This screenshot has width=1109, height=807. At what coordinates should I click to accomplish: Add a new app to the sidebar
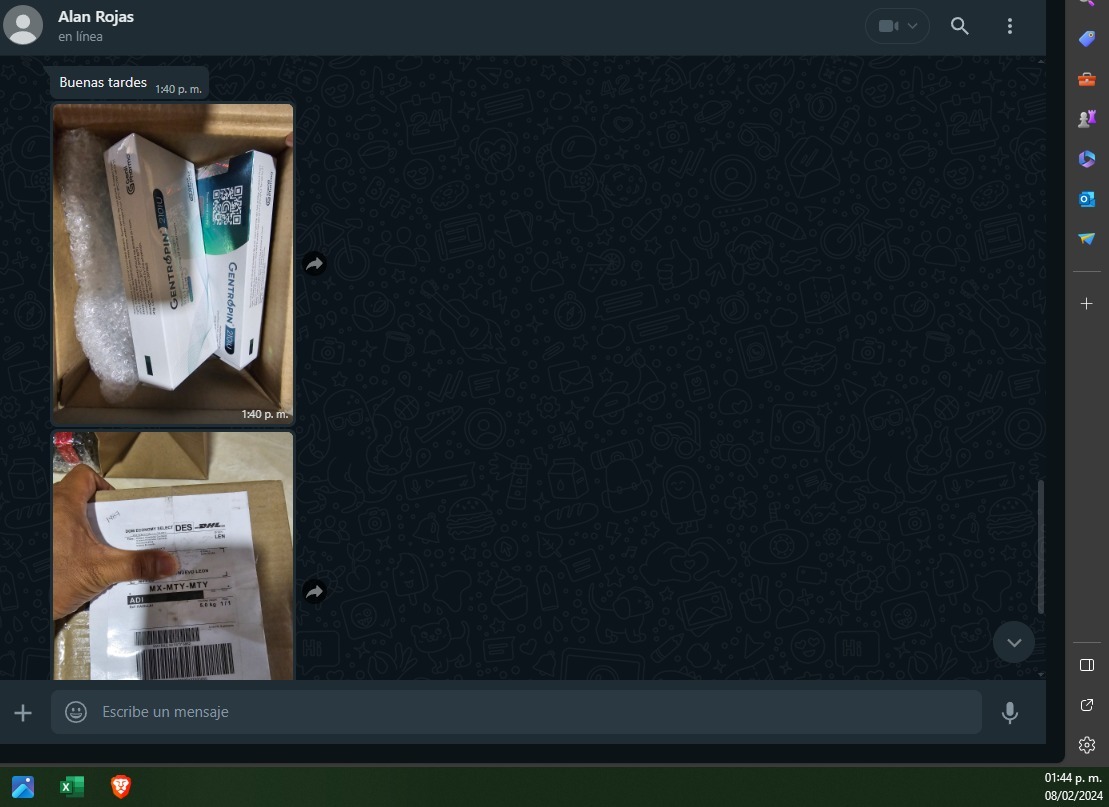1087,303
